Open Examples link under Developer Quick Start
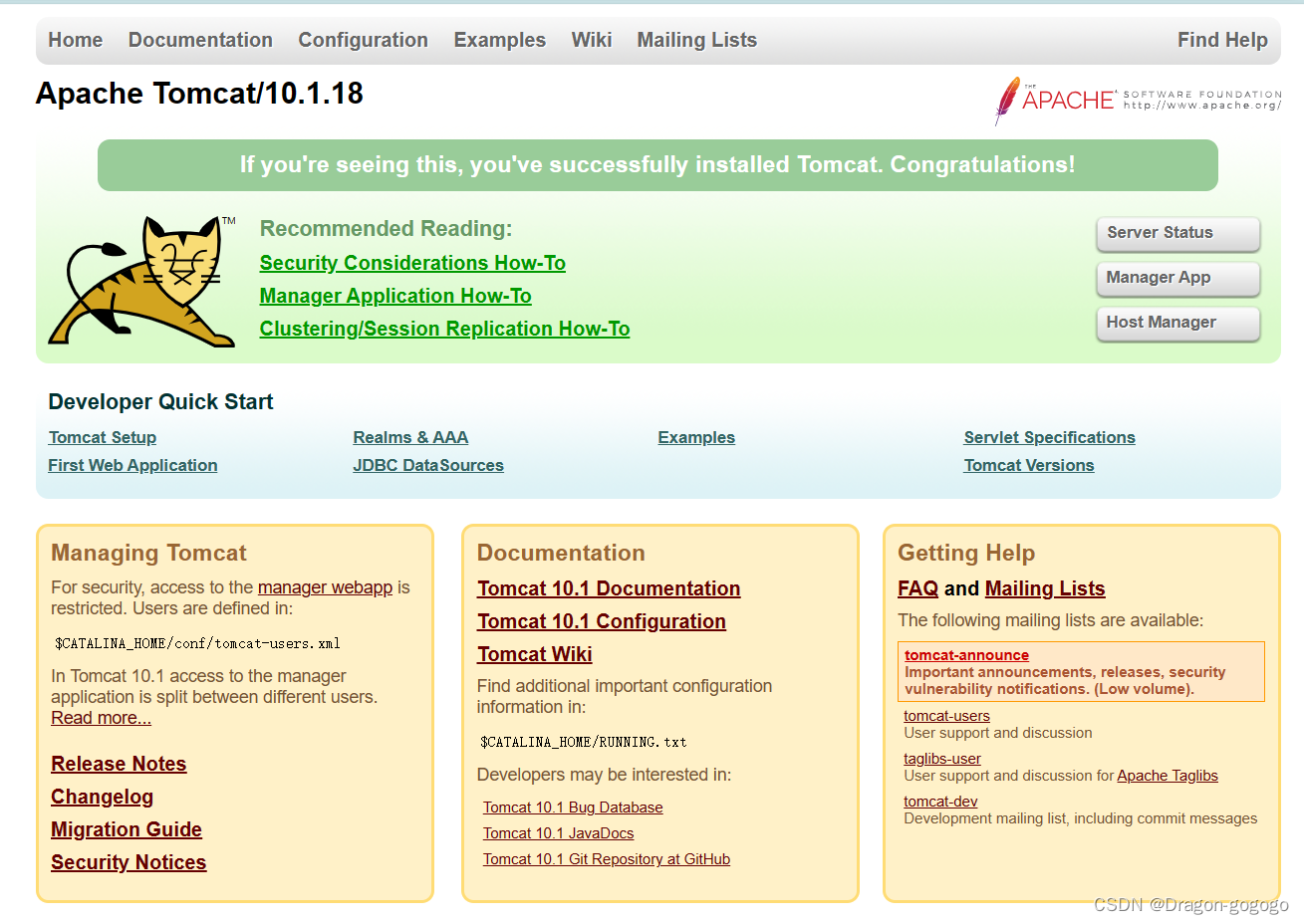 (696, 437)
